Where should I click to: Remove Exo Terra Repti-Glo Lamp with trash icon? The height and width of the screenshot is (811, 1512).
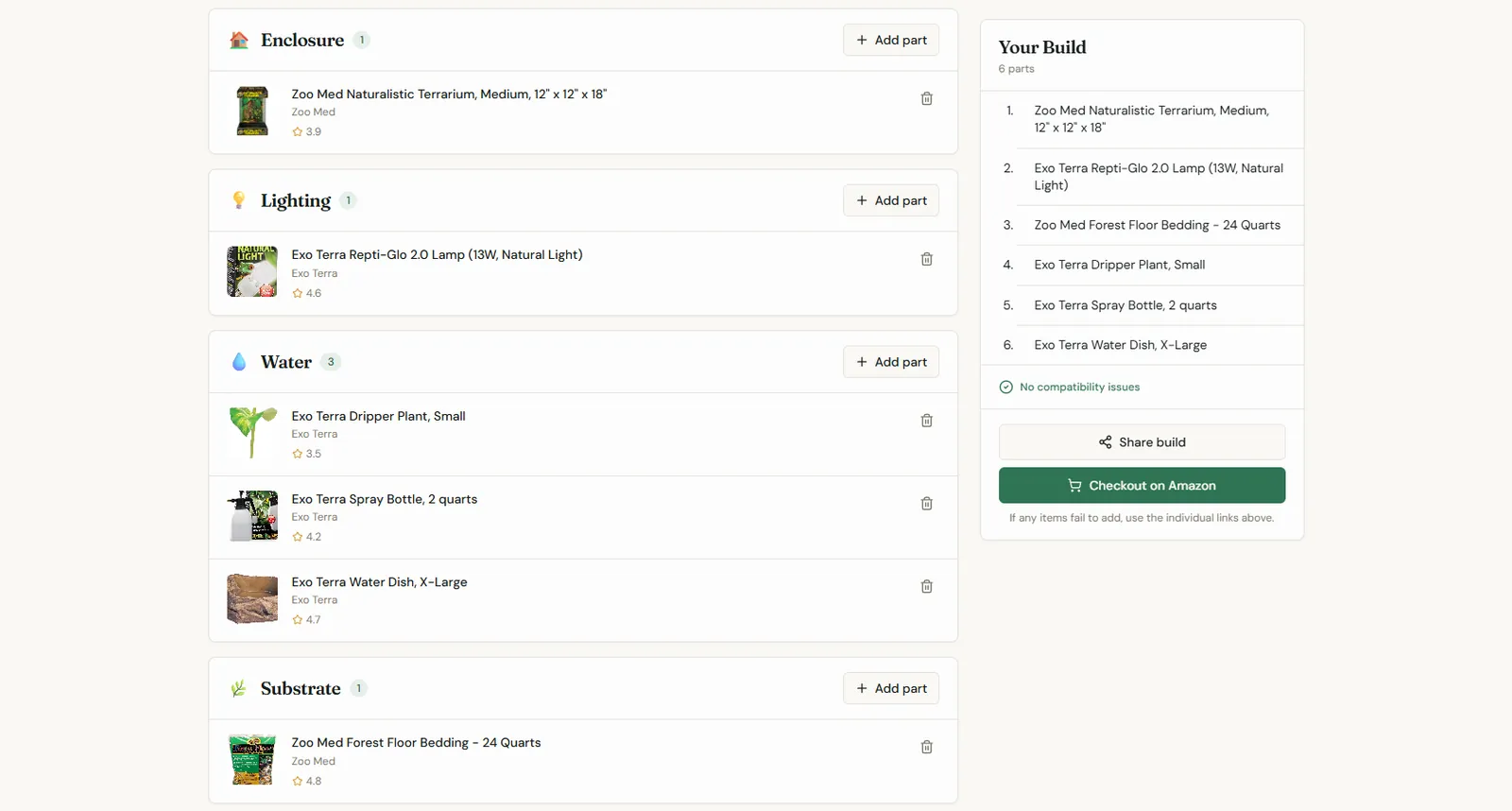click(x=926, y=259)
